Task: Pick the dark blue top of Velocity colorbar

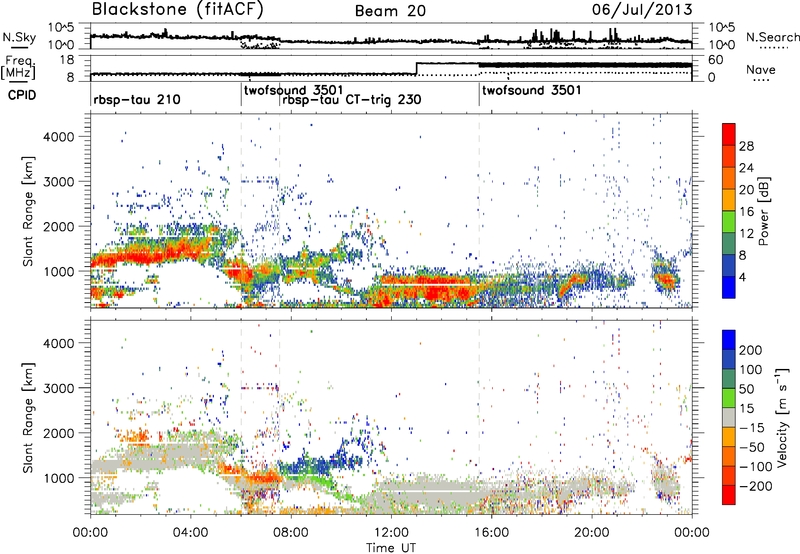Action: 729,339
